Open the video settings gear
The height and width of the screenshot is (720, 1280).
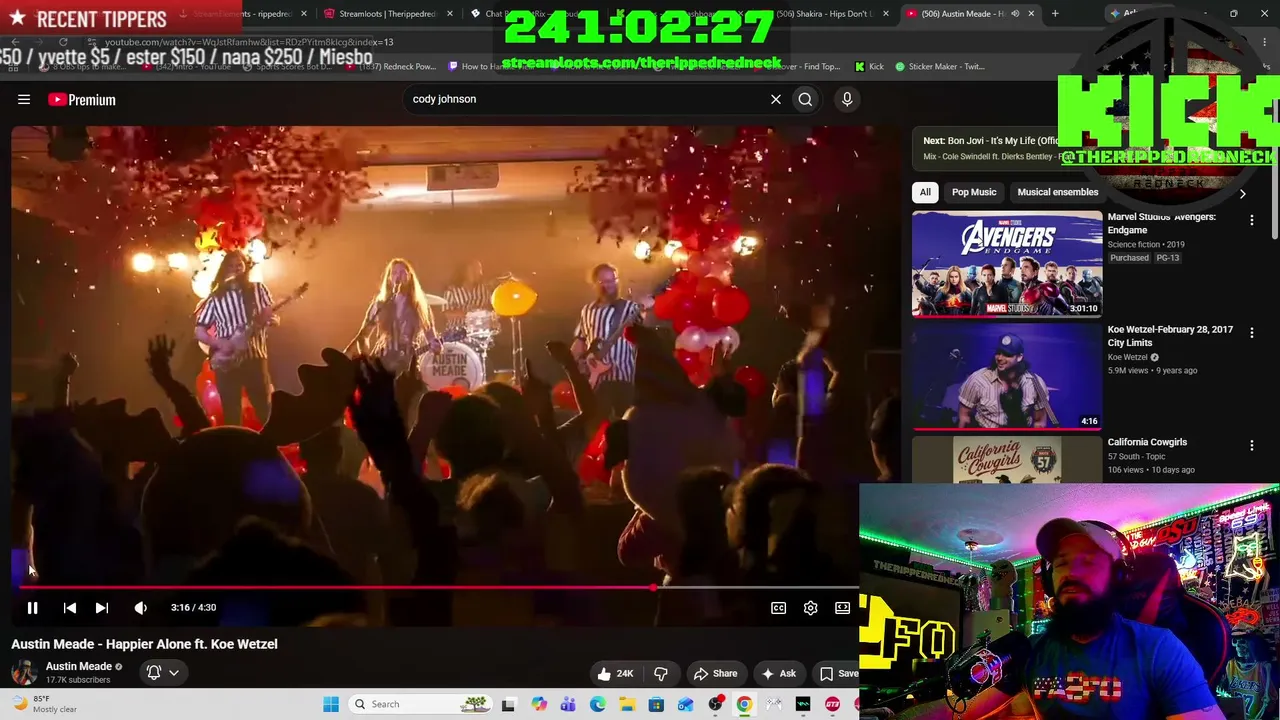point(811,607)
